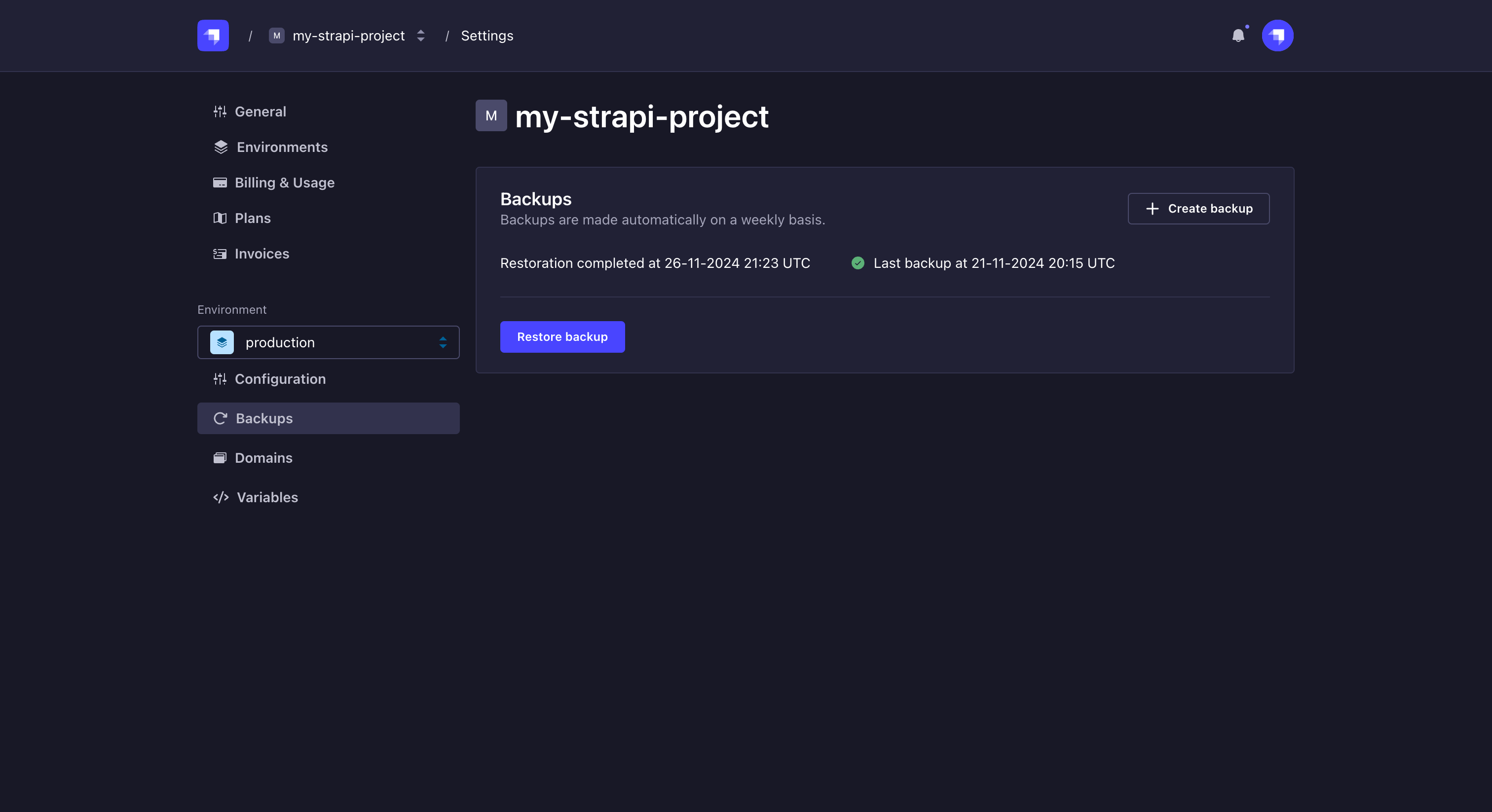Click the Domains window icon
The image size is (1492, 812).
(x=220, y=458)
